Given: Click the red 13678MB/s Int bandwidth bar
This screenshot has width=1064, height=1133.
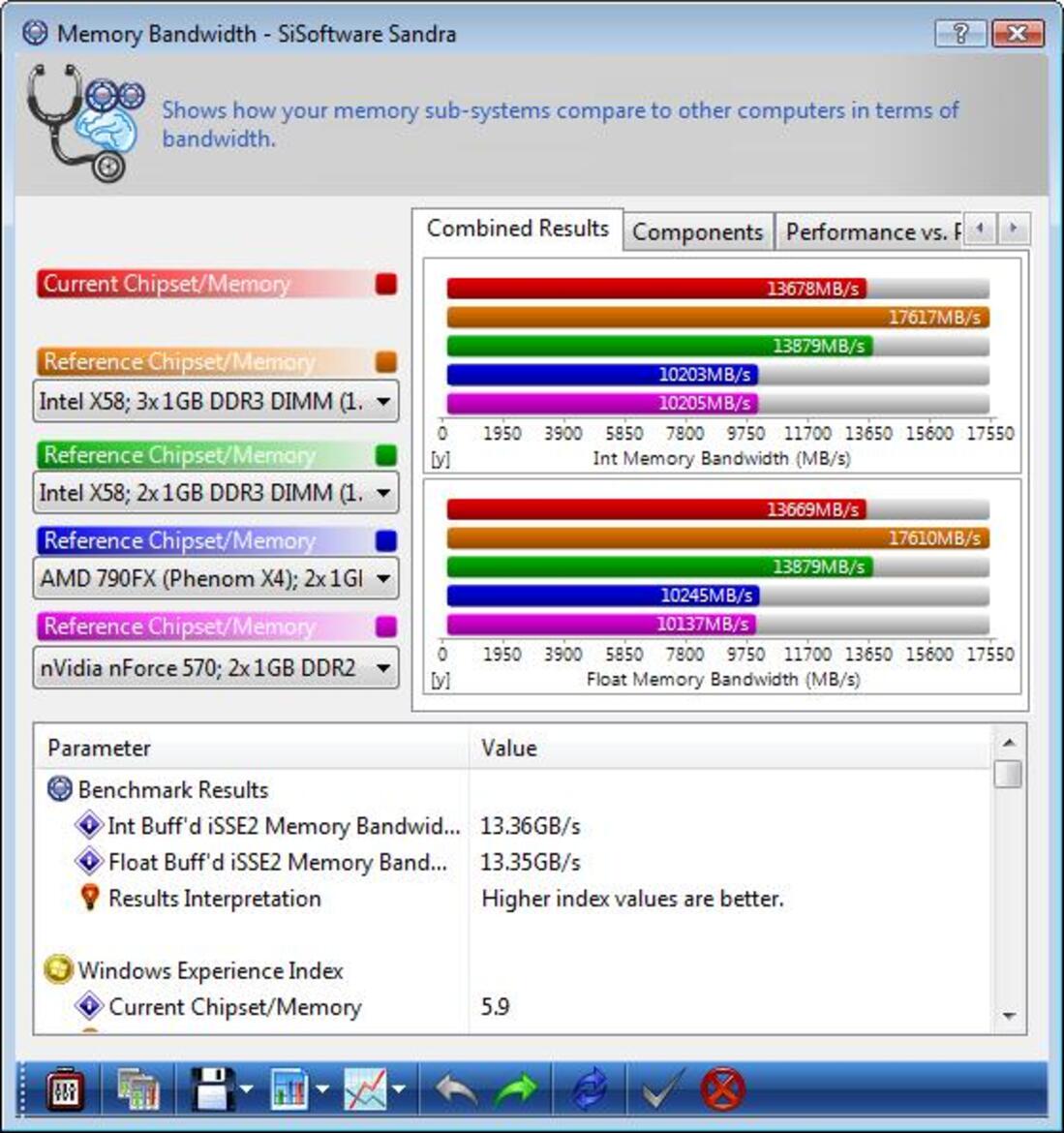Looking at the screenshot, I should pyautogui.click(x=656, y=289).
